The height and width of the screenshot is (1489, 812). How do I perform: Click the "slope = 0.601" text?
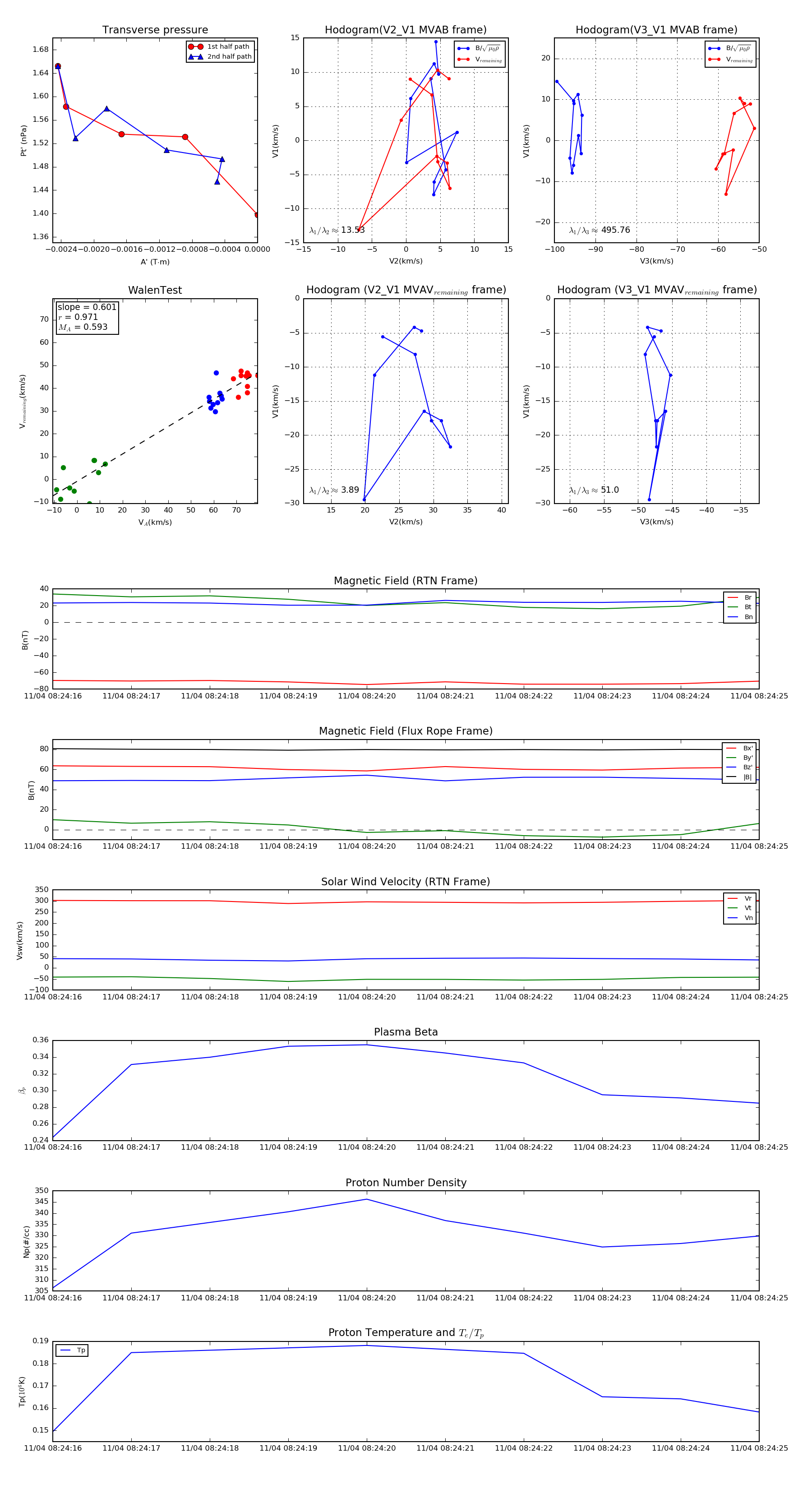click(x=87, y=307)
